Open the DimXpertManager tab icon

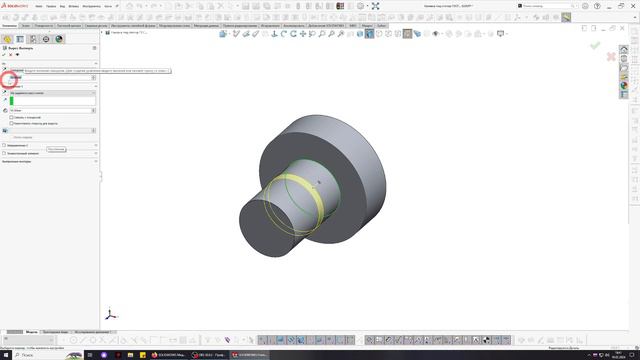click(46, 39)
